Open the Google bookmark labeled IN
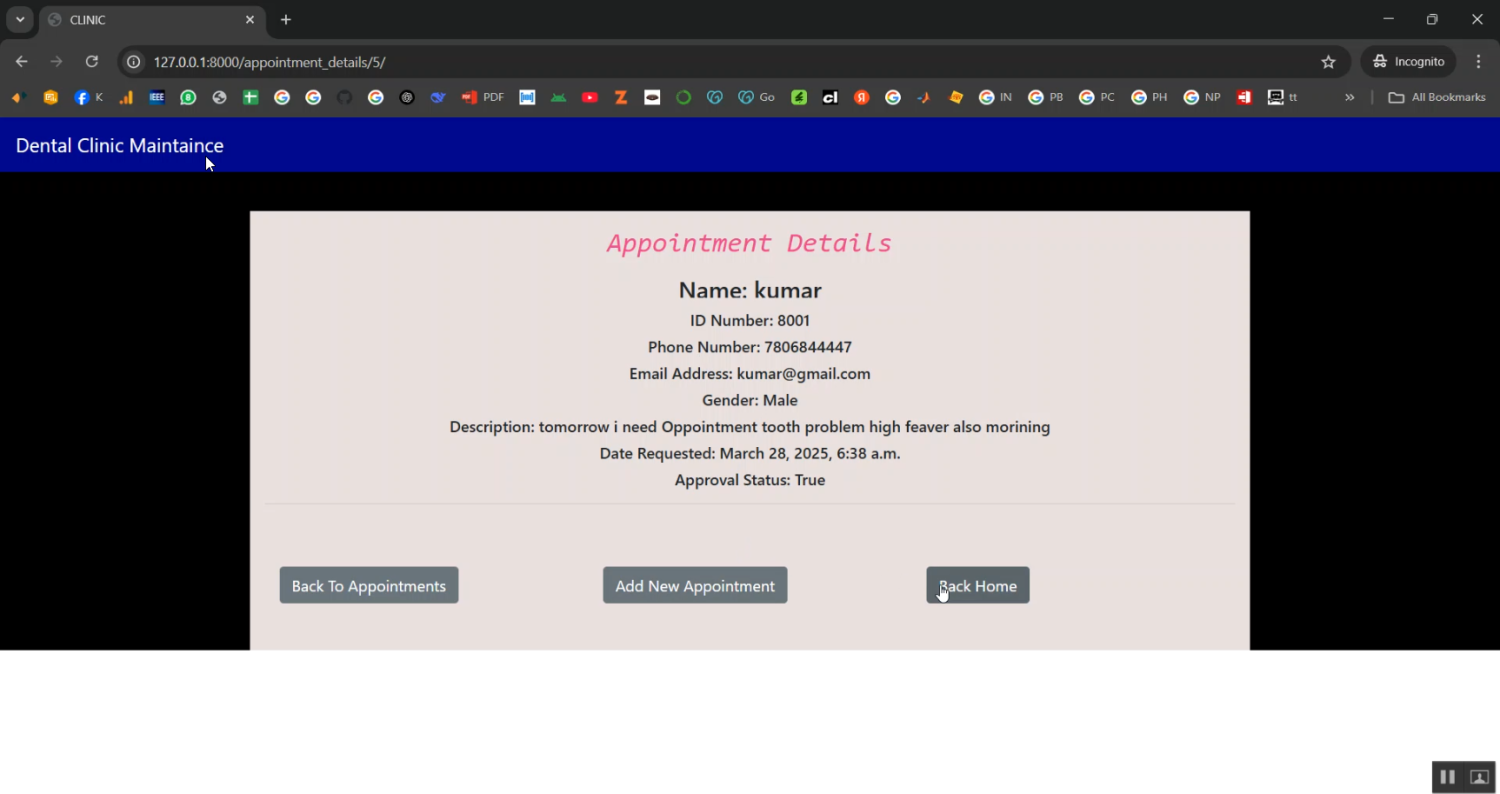 [996, 97]
